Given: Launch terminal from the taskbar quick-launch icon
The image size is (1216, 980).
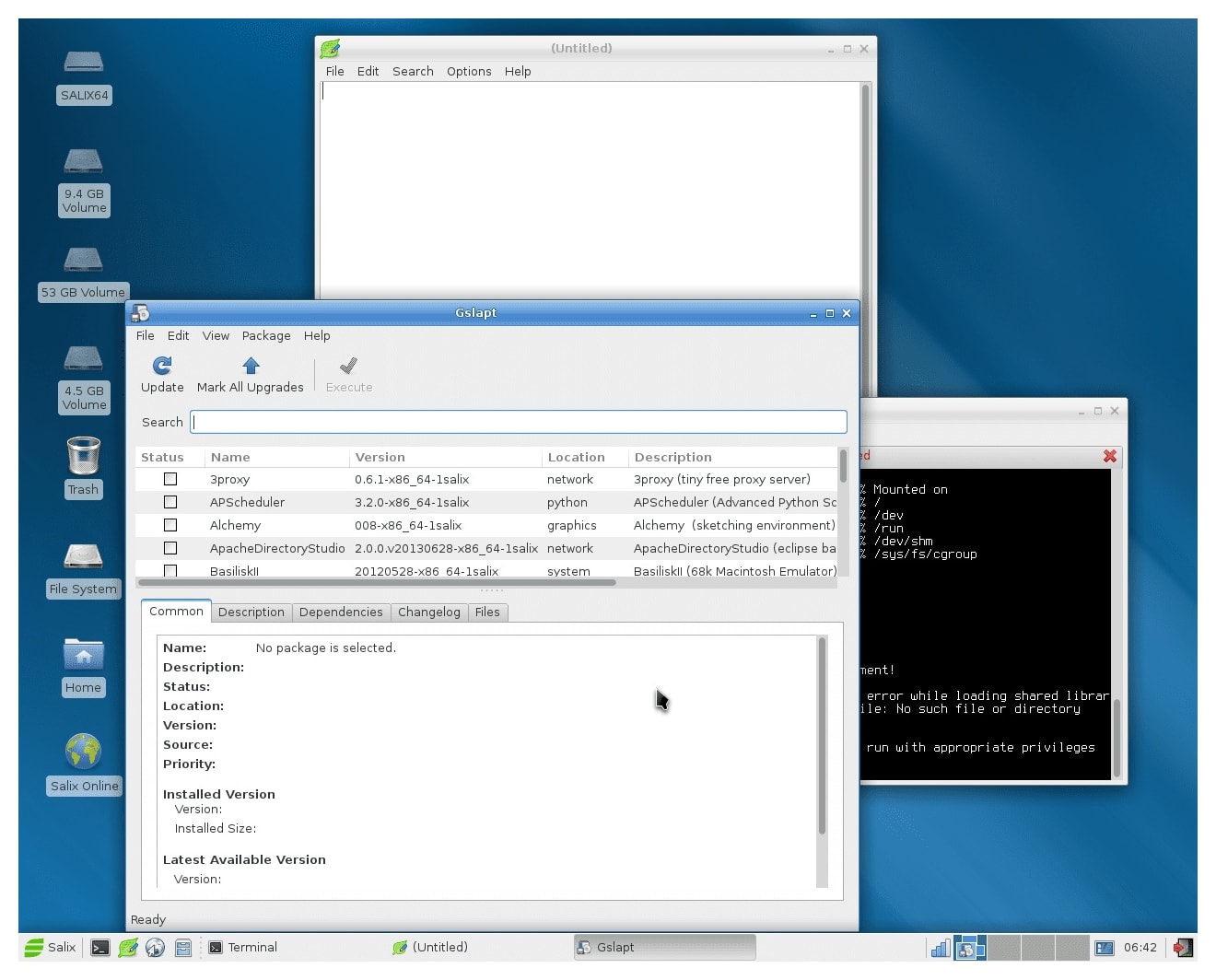Looking at the screenshot, I should [x=100, y=947].
